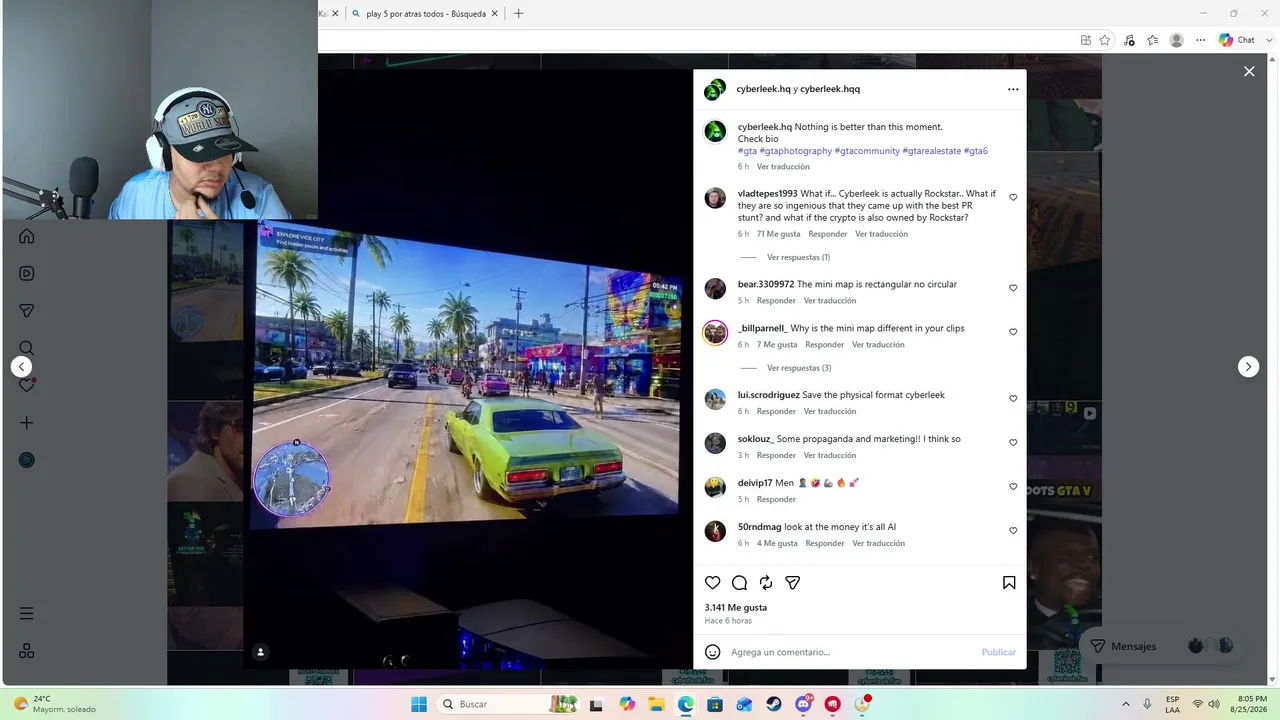Like _billparnell_'s comment
Screen dimensions: 1280x720
(1013, 332)
